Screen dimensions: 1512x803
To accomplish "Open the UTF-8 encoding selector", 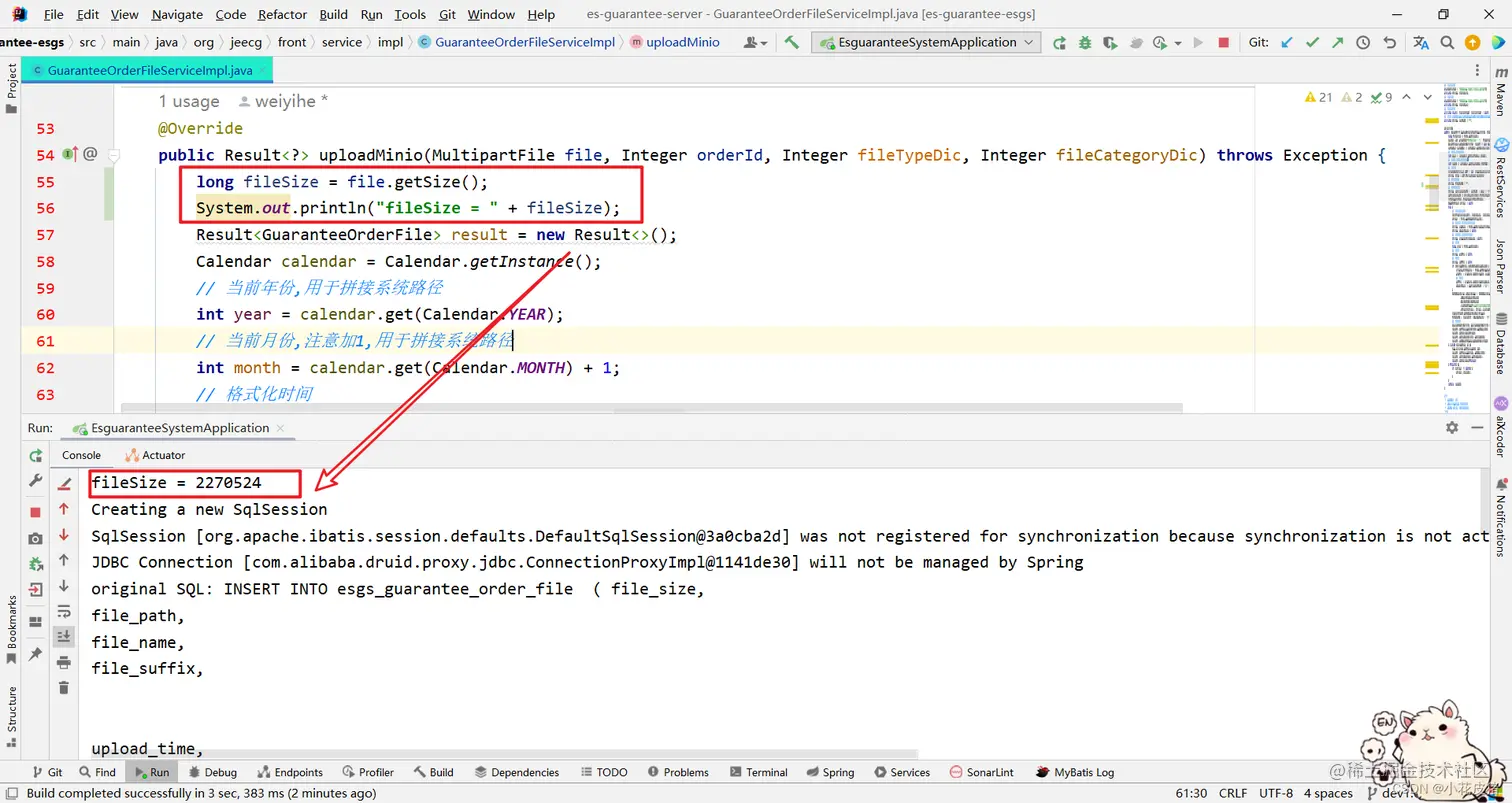I will click(1276, 793).
